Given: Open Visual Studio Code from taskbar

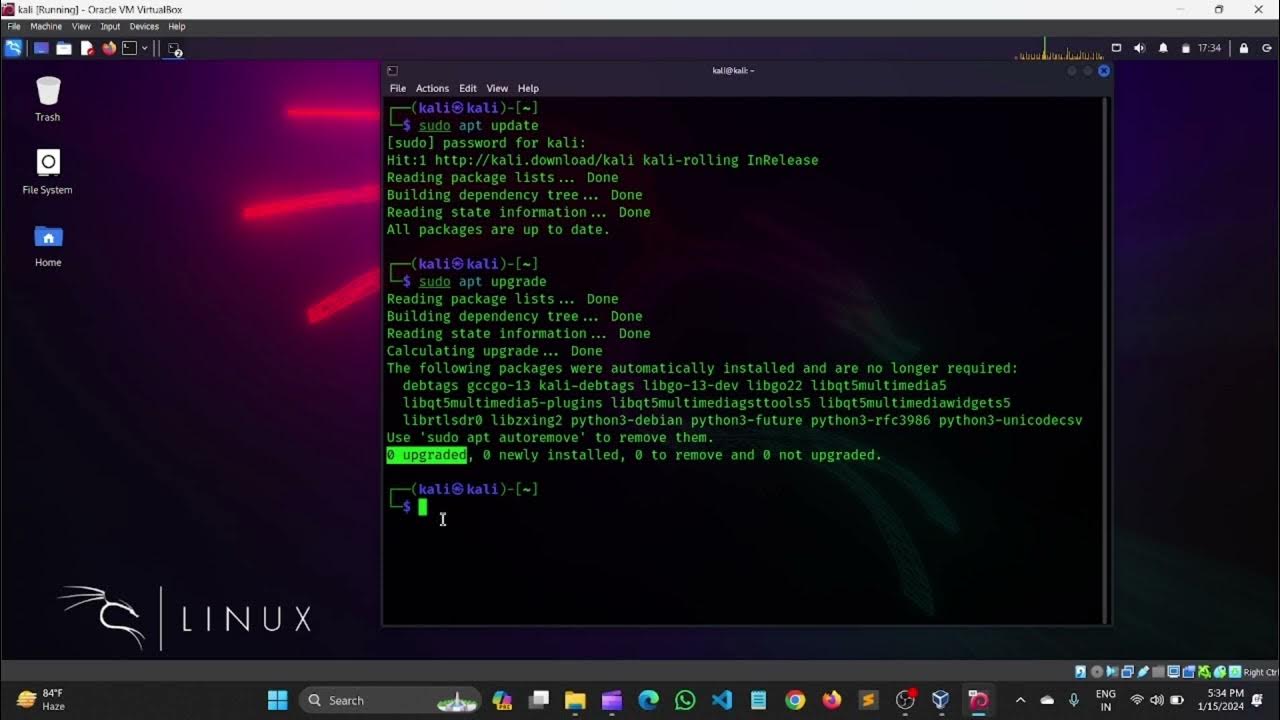Looking at the screenshot, I should tap(722, 700).
